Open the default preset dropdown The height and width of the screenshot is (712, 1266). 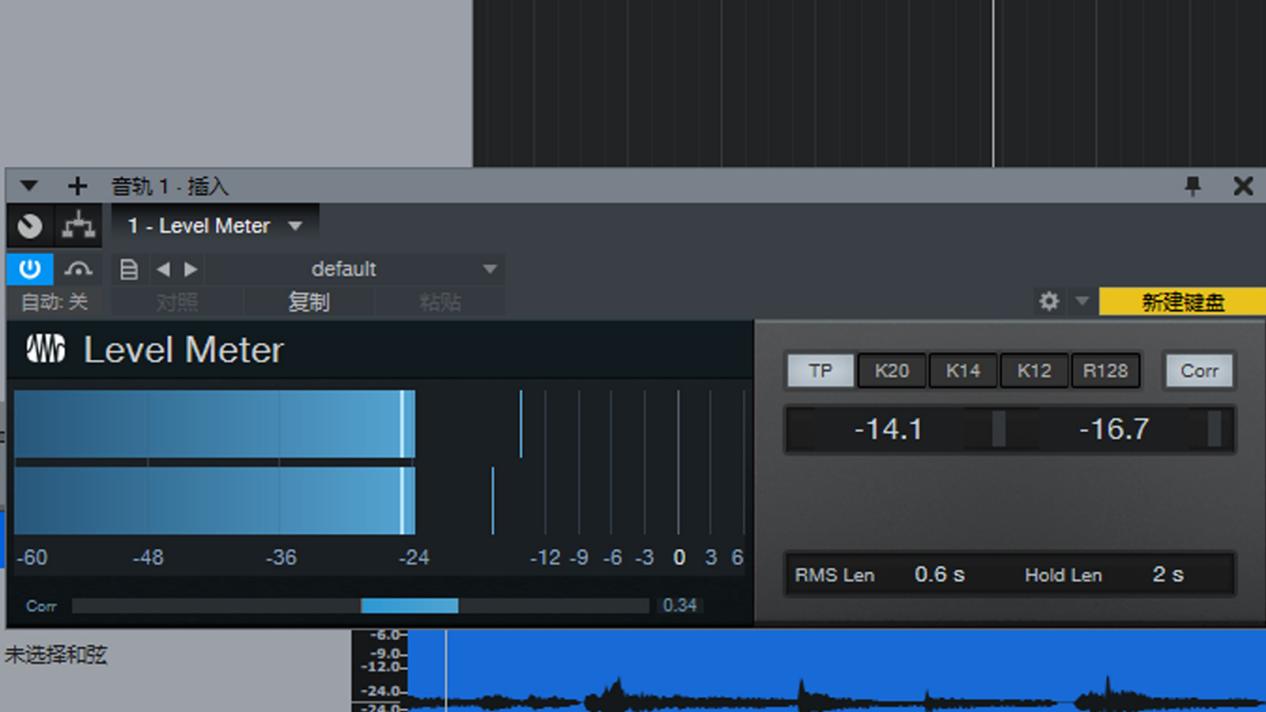tap(489, 269)
